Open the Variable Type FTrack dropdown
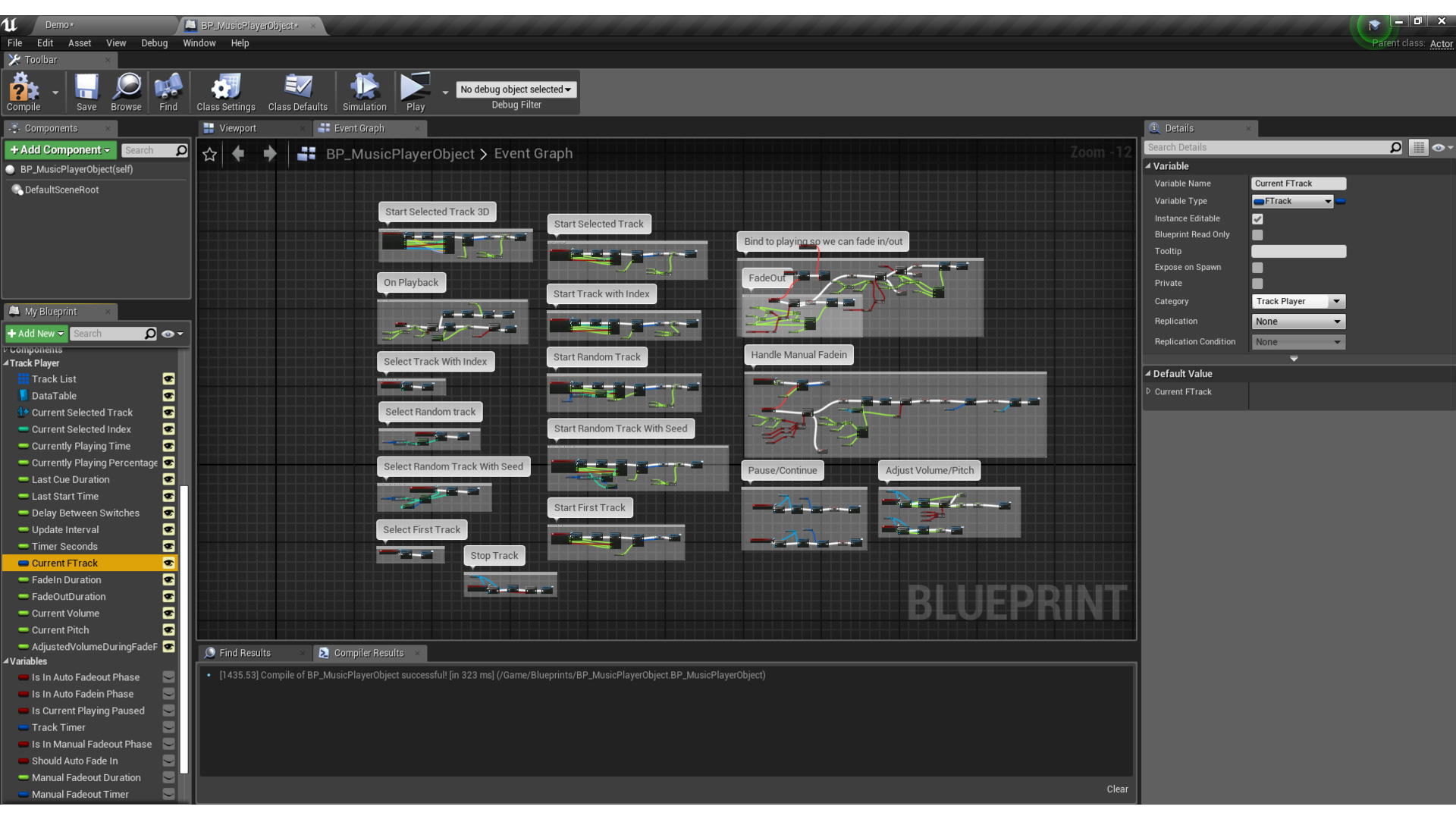 (x=1291, y=201)
